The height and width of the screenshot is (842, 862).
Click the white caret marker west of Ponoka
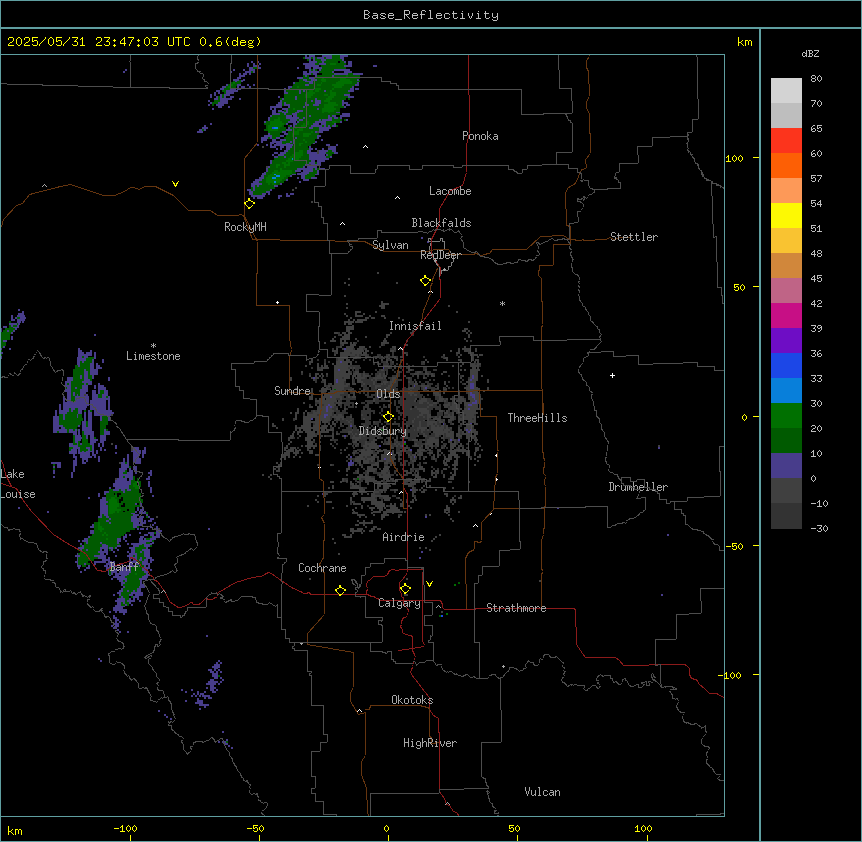click(x=366, y=147)
